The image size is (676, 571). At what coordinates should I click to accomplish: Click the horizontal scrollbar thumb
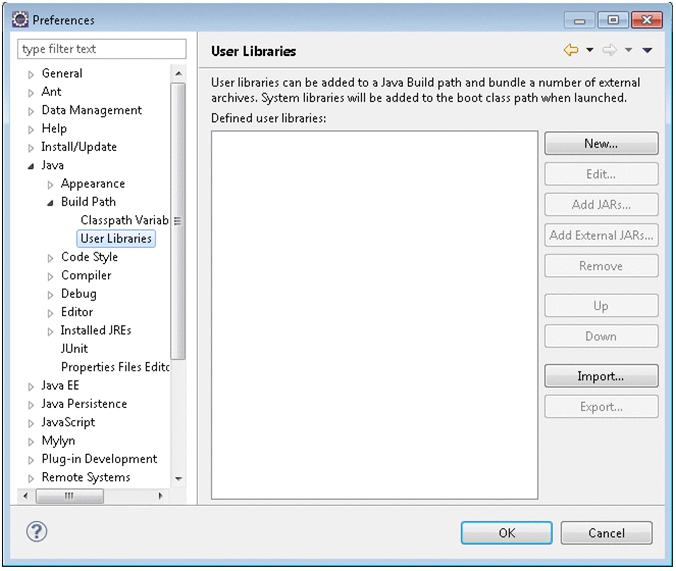(70, 496)
